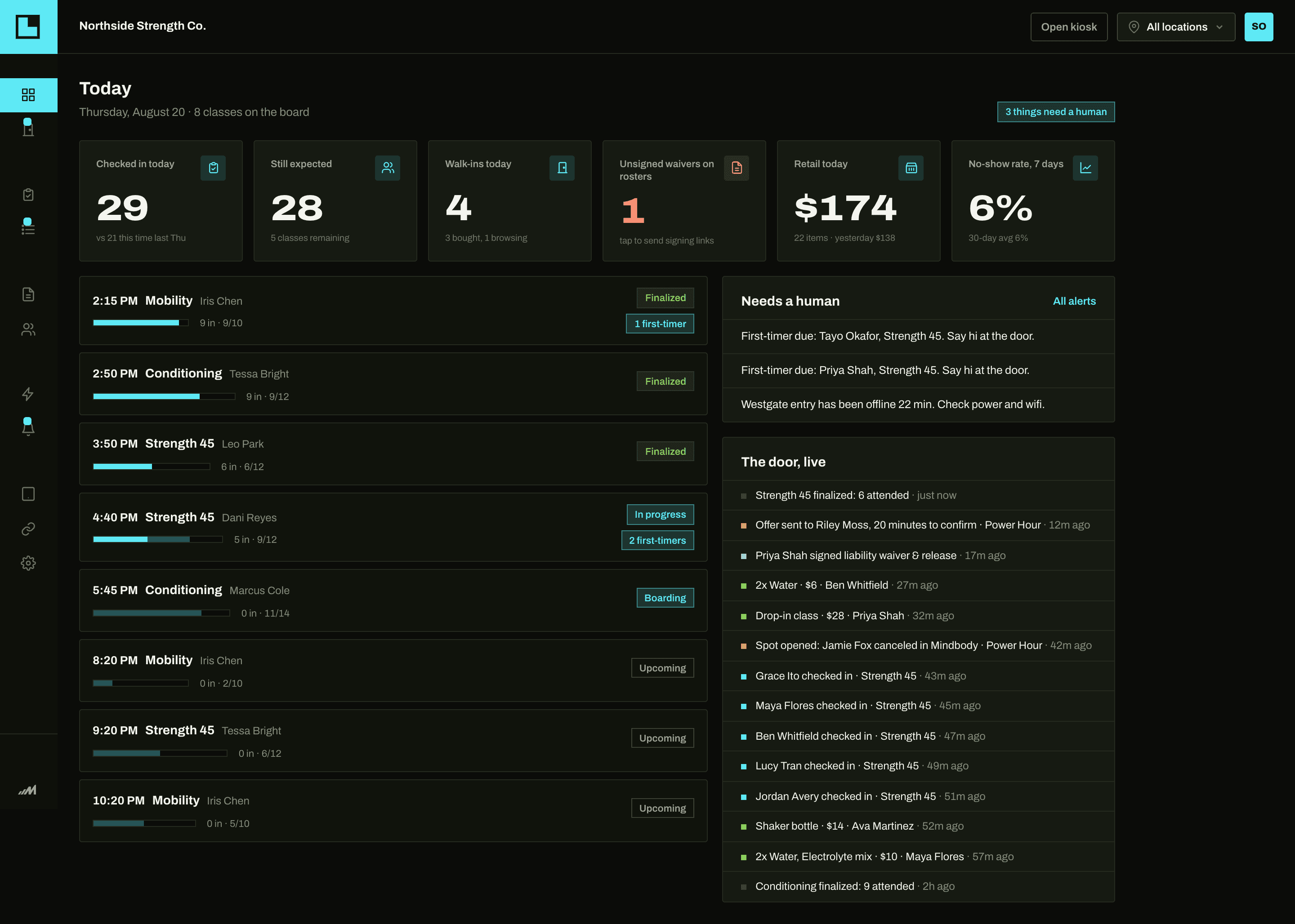Click the 1 first-timer tag on 2:15 PM Mobility
Screen dimensions: 1295x924
(660, 324)
